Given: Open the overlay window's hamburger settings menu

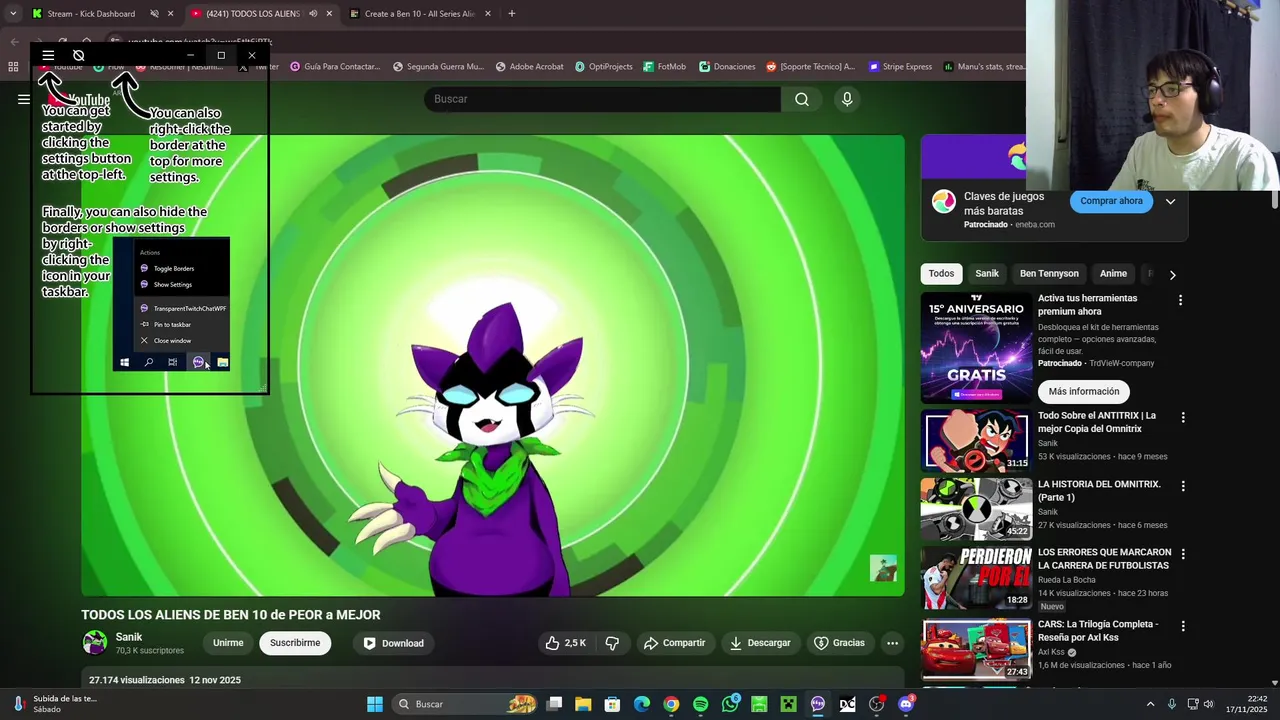Looking at the screenshot, I should pos(48,56).
